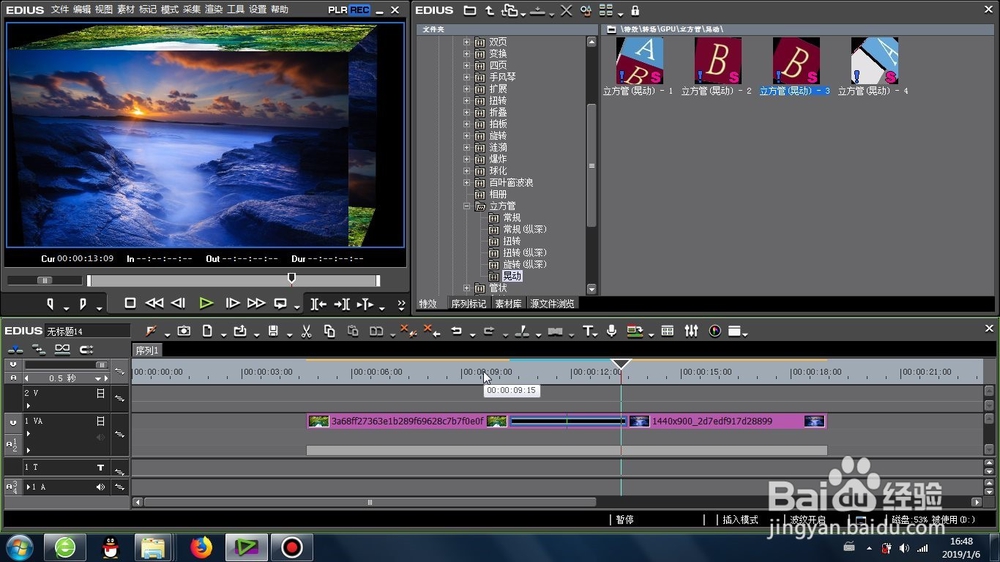Open Firefox from the taskbar
1000x562 pixels.
click(201, 547)
